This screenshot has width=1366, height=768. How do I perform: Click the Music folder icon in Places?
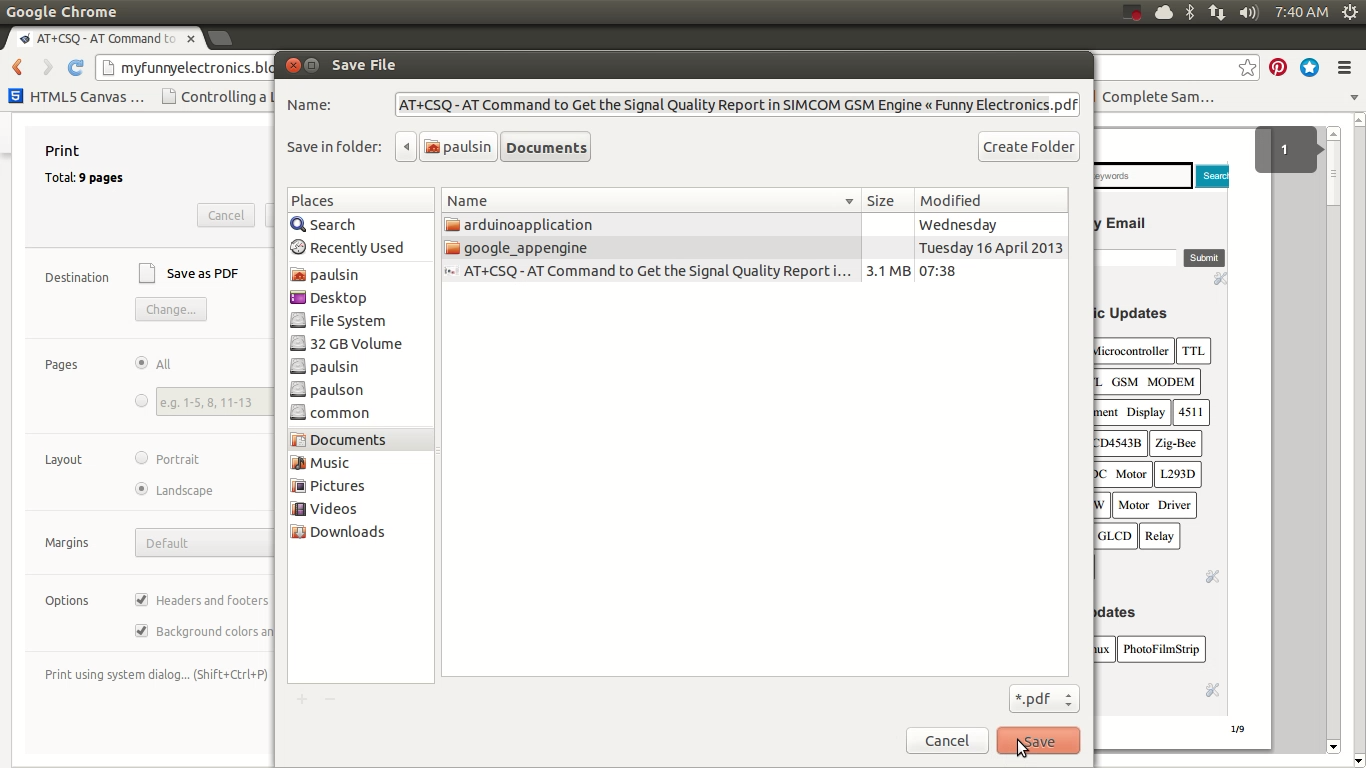tap(298, 463)
